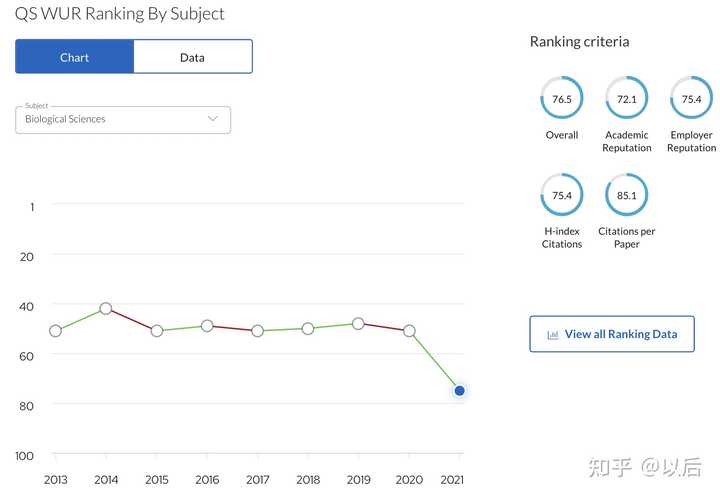Select the 2014 data point on chart

pos(106,309)
